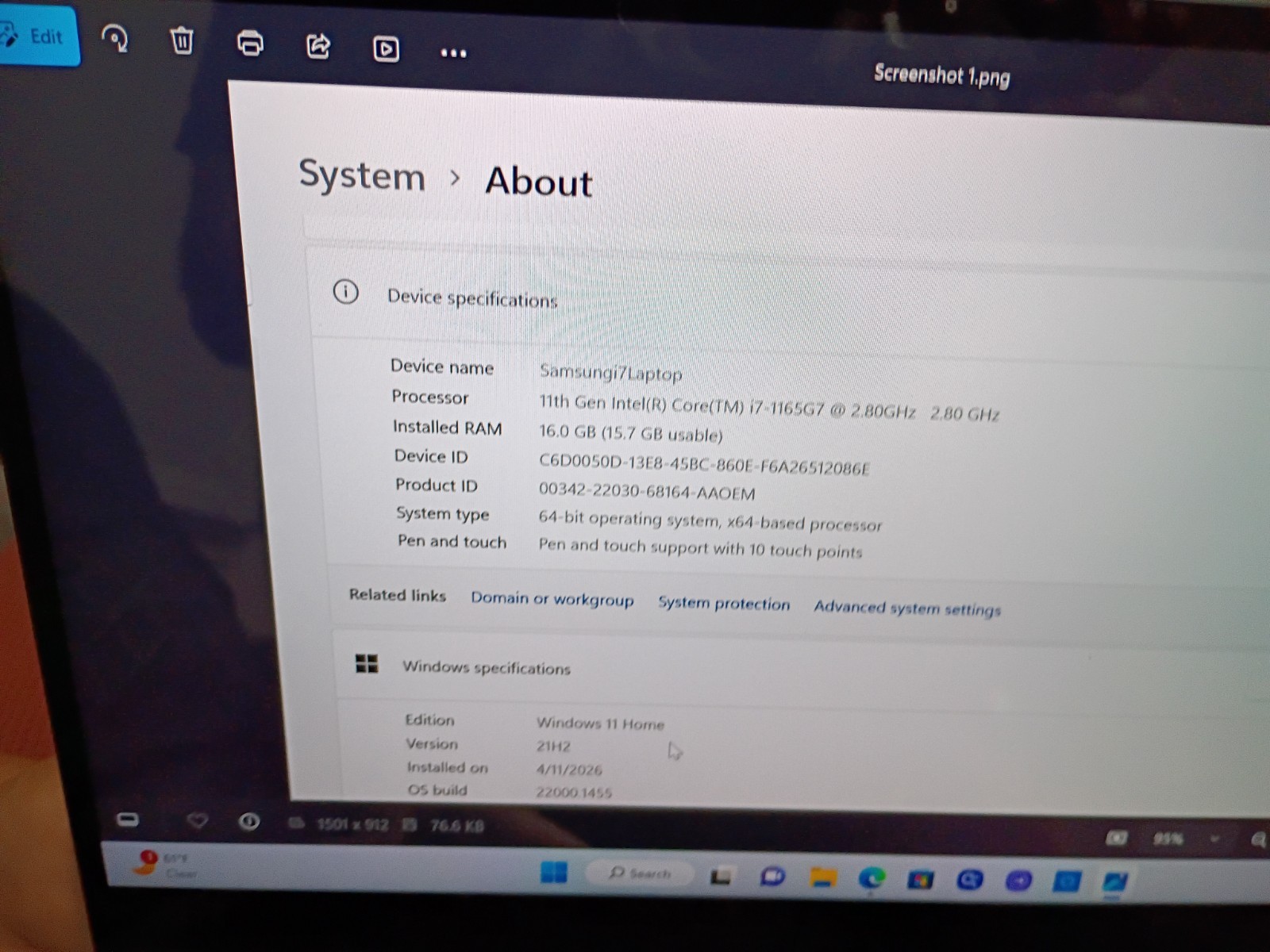Click the Photos app icon on the taskbar
1270x952 pixels.
click(x=1114, y=881)
